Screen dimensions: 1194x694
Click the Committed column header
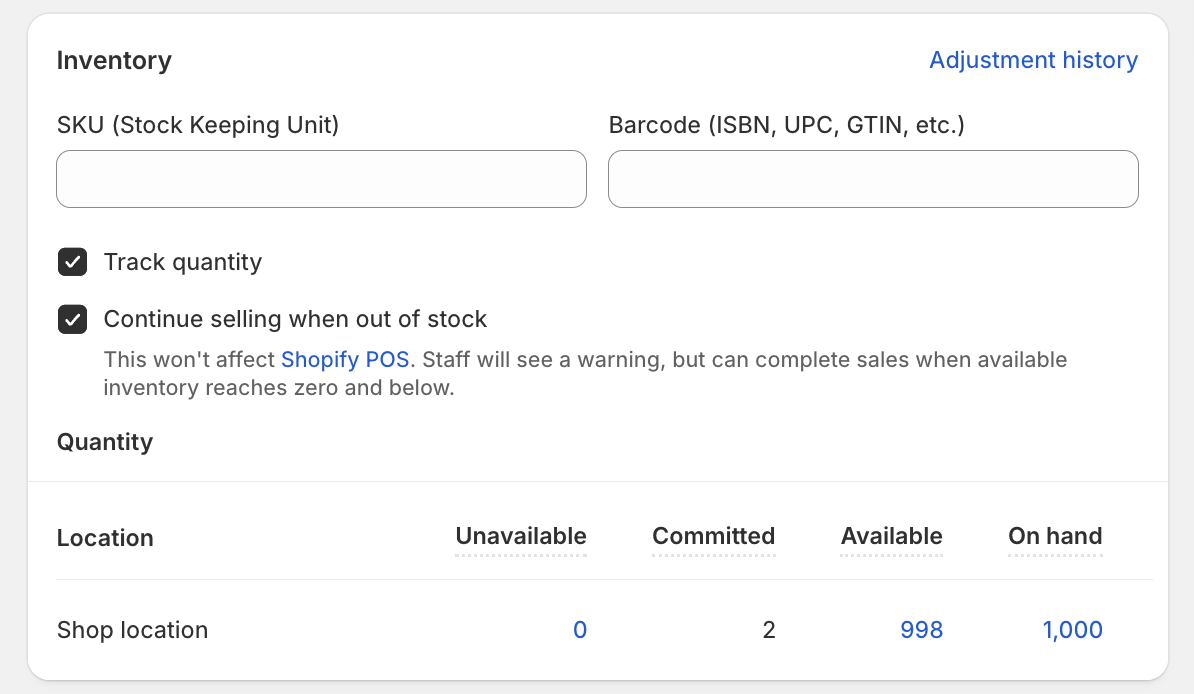[x=713, y=537]
